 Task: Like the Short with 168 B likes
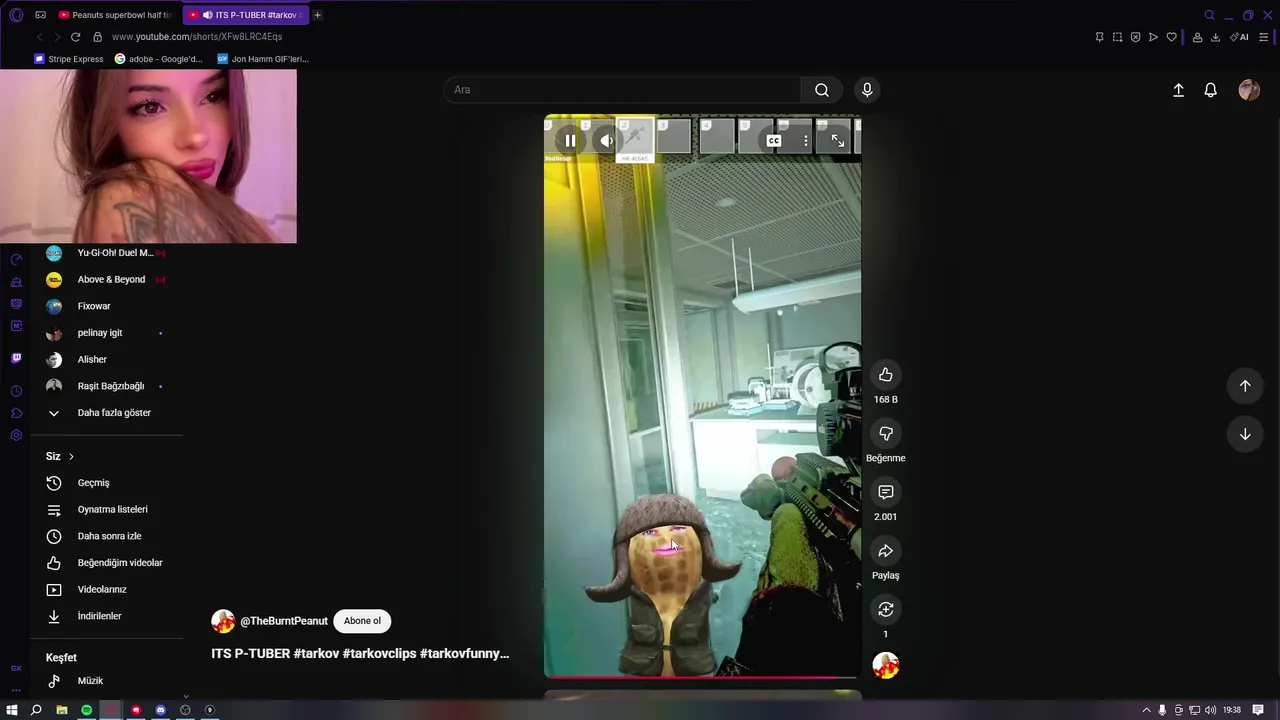pyautogui.click(x=885, y=375)
